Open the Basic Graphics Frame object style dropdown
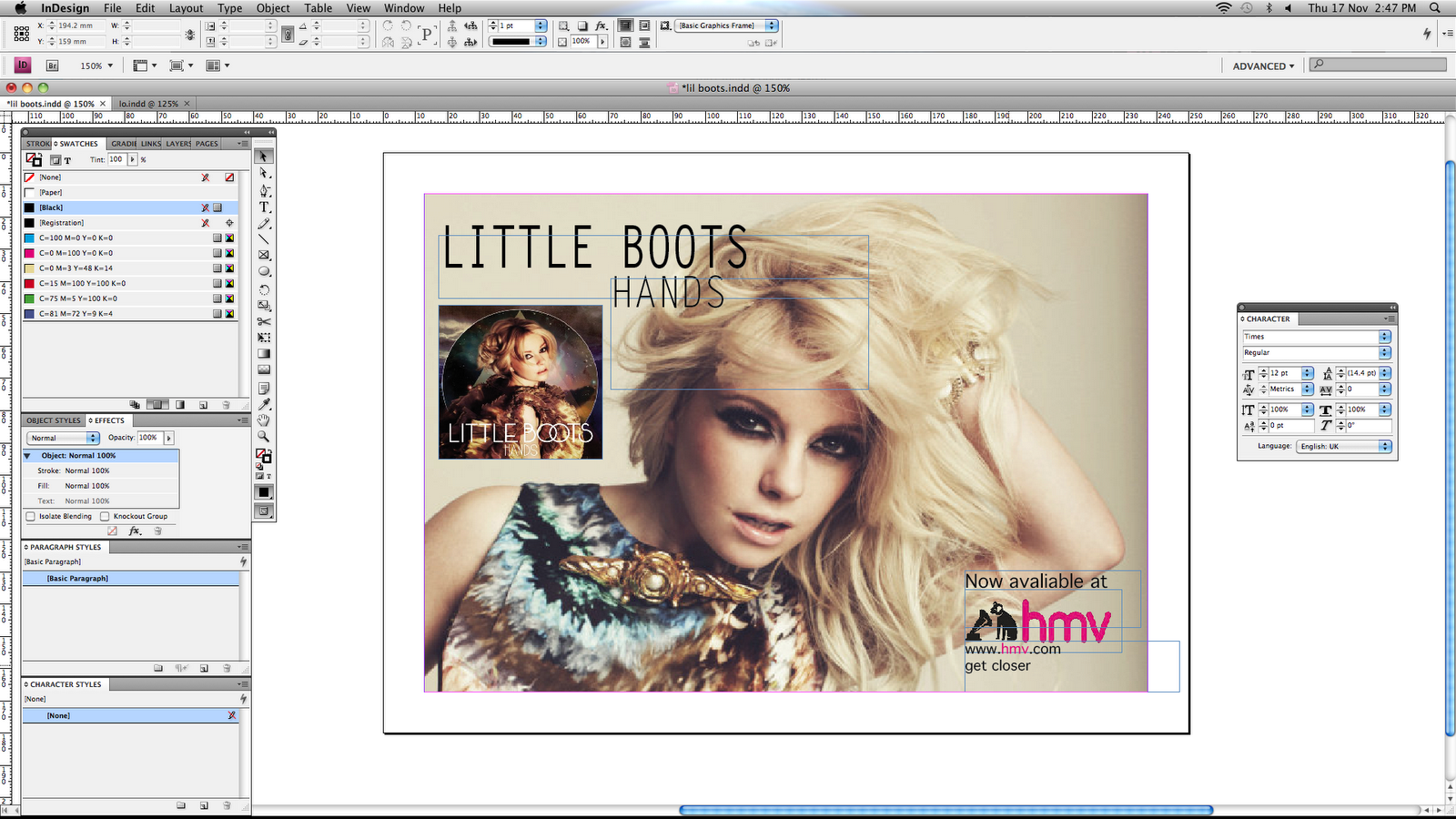The height and width of the screenshot is (819, 1456). click(771, 25)
